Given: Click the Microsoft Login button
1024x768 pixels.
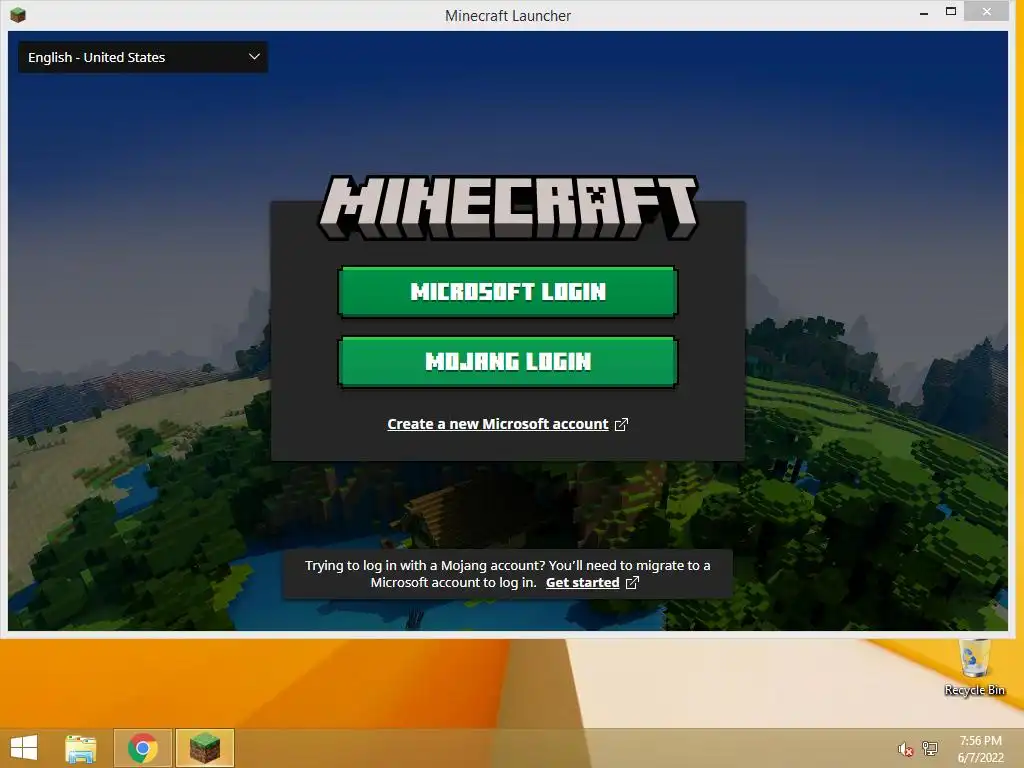Looking at the screenshot, I should click(x=507, y=291).
